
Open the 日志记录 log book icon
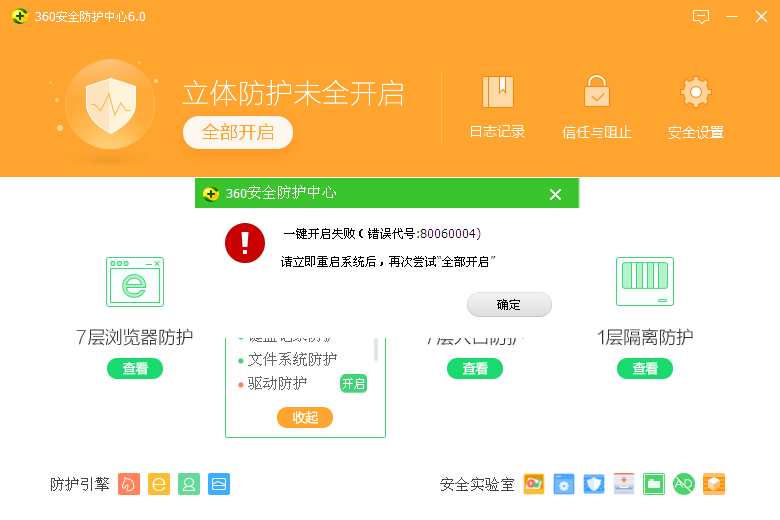click(497, 92)
